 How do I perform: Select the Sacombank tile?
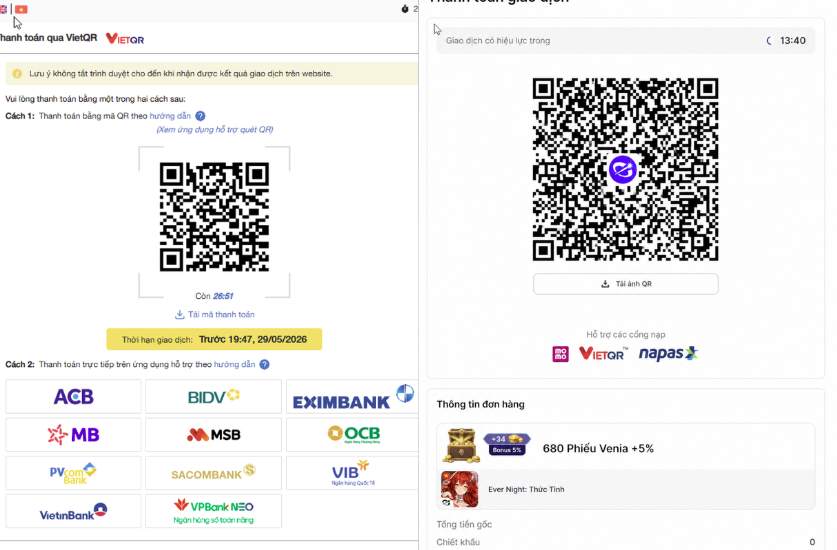coord(214,473)
